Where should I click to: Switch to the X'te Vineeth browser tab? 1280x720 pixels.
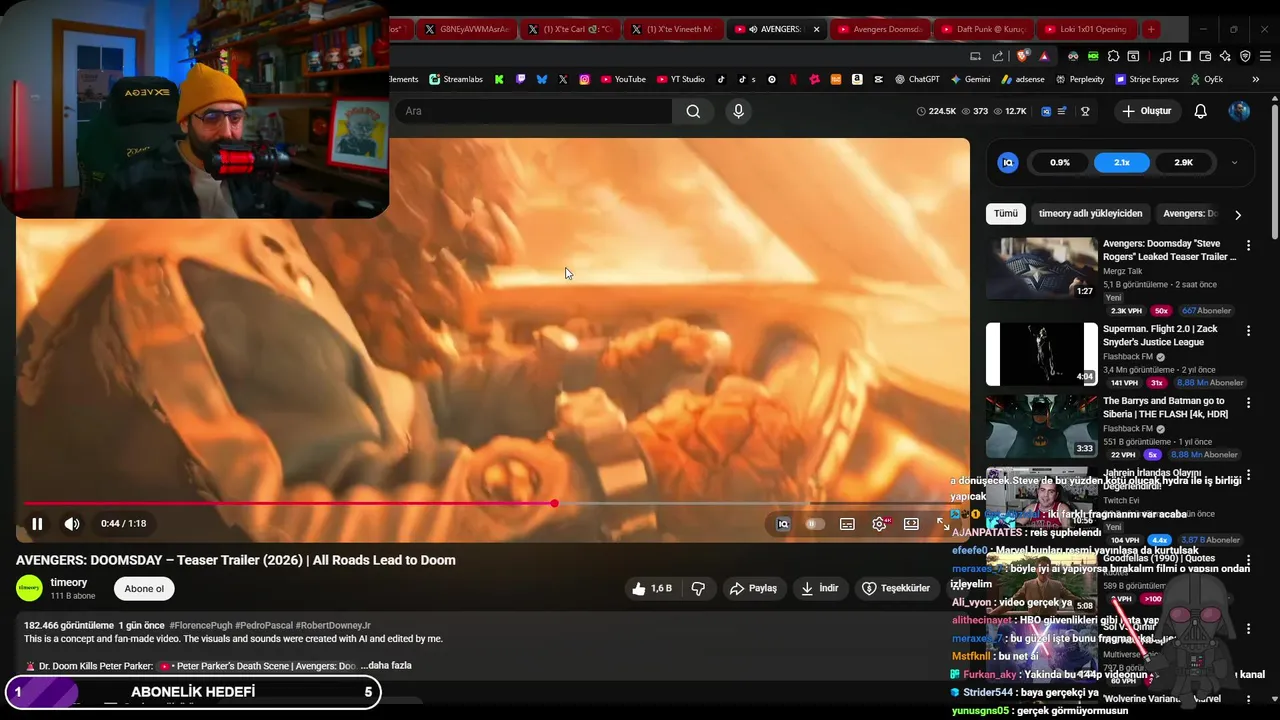672,29
